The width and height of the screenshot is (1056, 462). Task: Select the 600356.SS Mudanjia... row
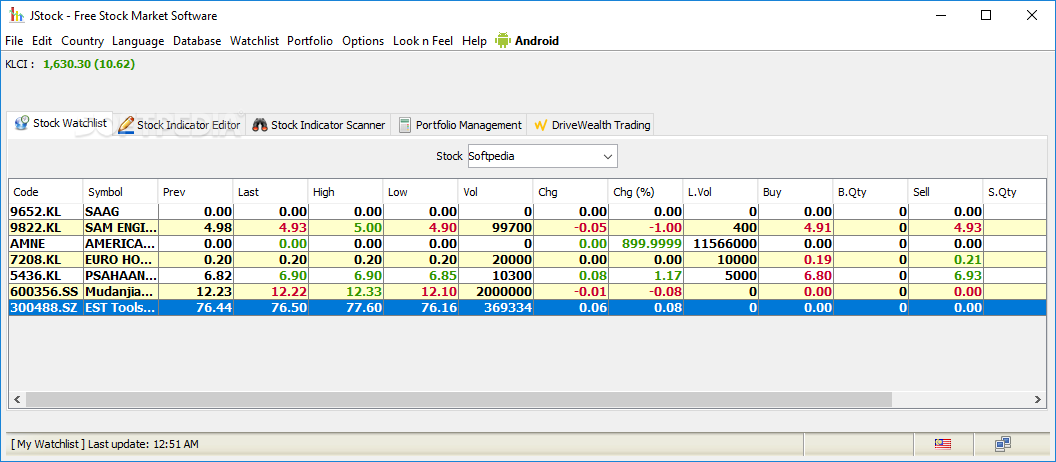(527, 292)
